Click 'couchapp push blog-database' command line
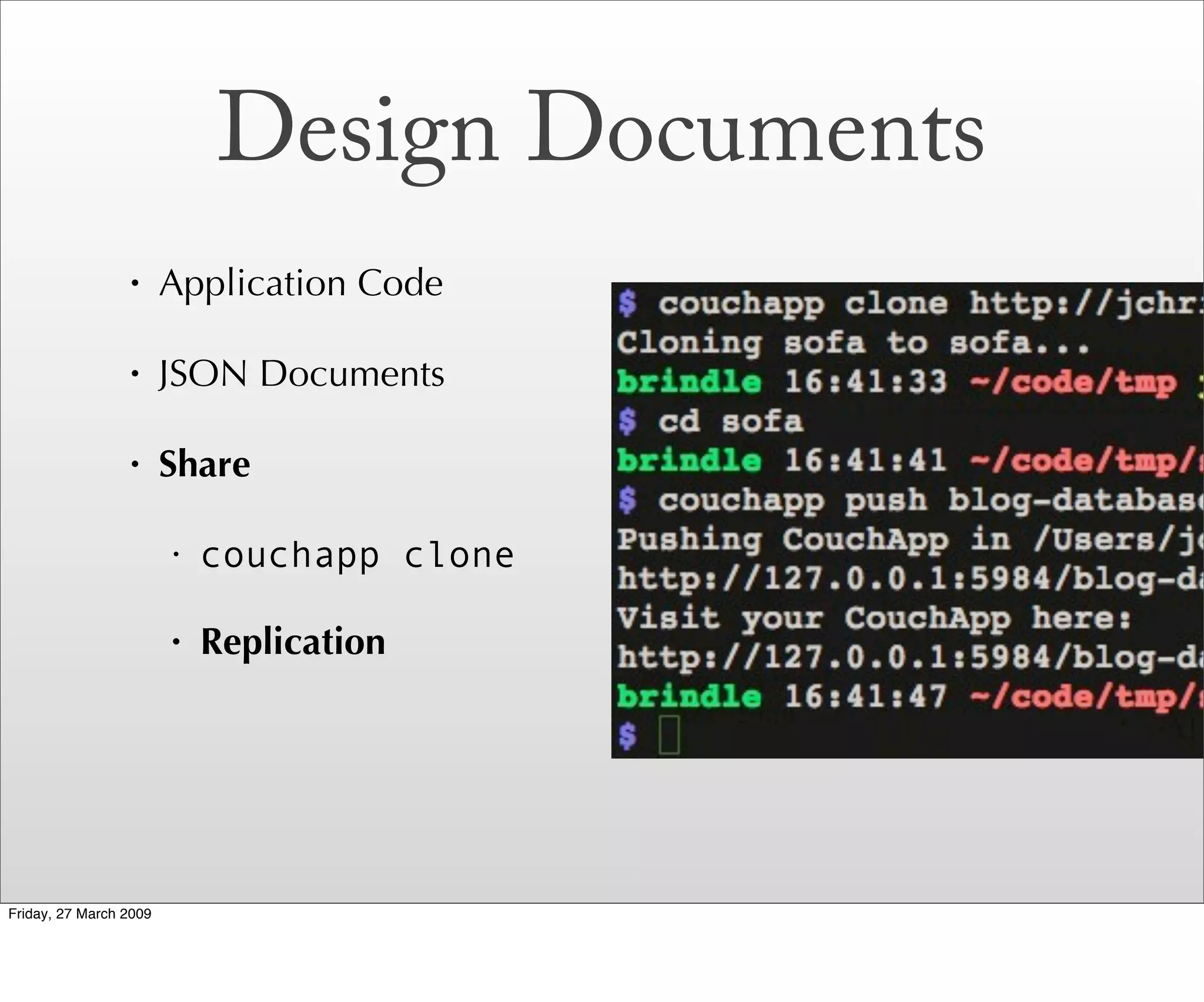This screenshot has height=1002, width=1204. click(910, 500)
